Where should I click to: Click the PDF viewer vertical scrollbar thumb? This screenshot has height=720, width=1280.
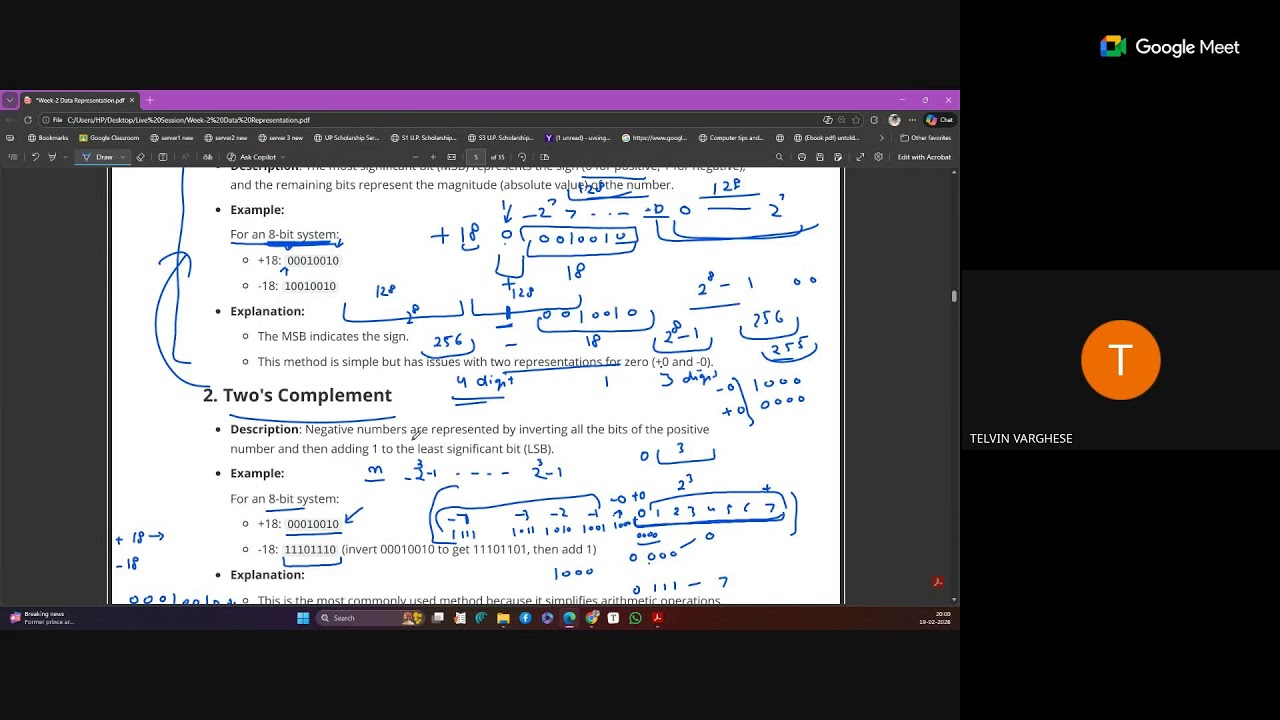954,296
